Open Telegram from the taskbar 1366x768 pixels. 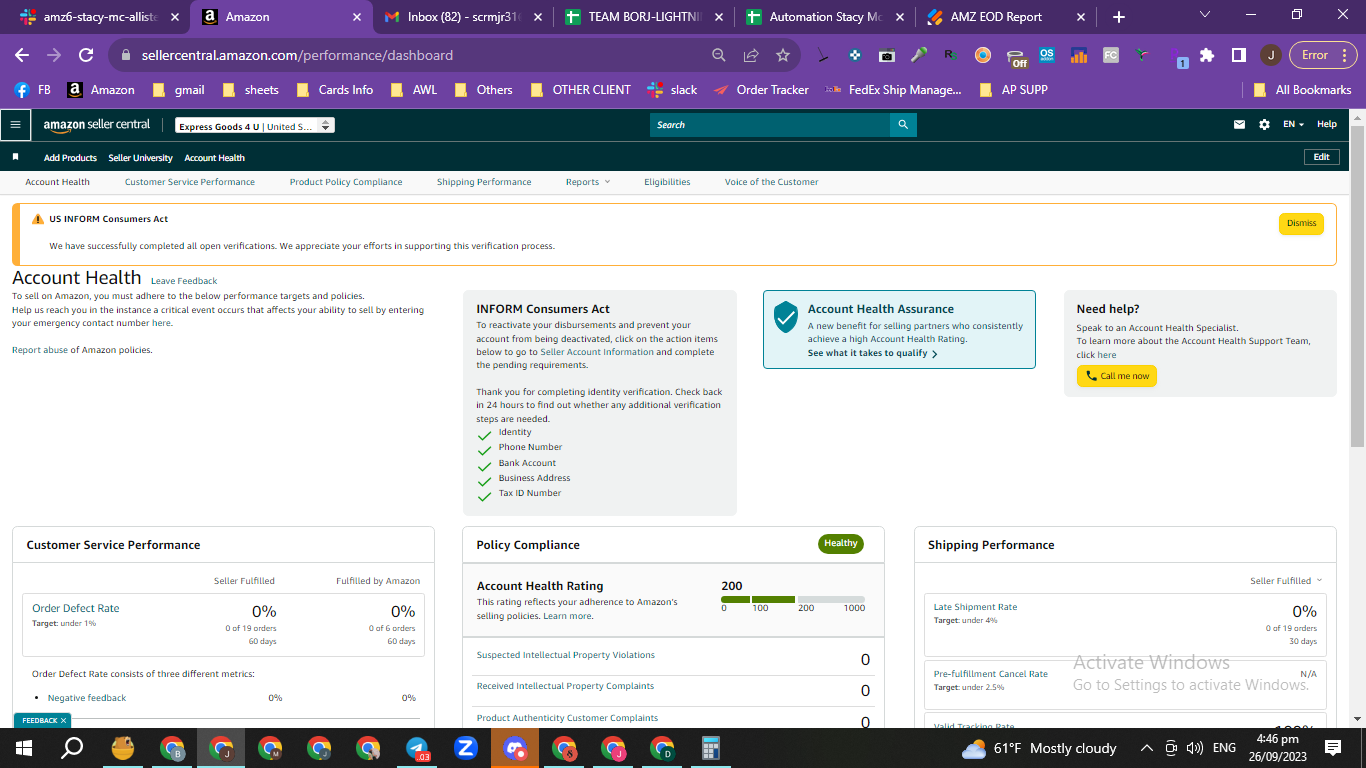pyautogui.click(x=417, y=748)
